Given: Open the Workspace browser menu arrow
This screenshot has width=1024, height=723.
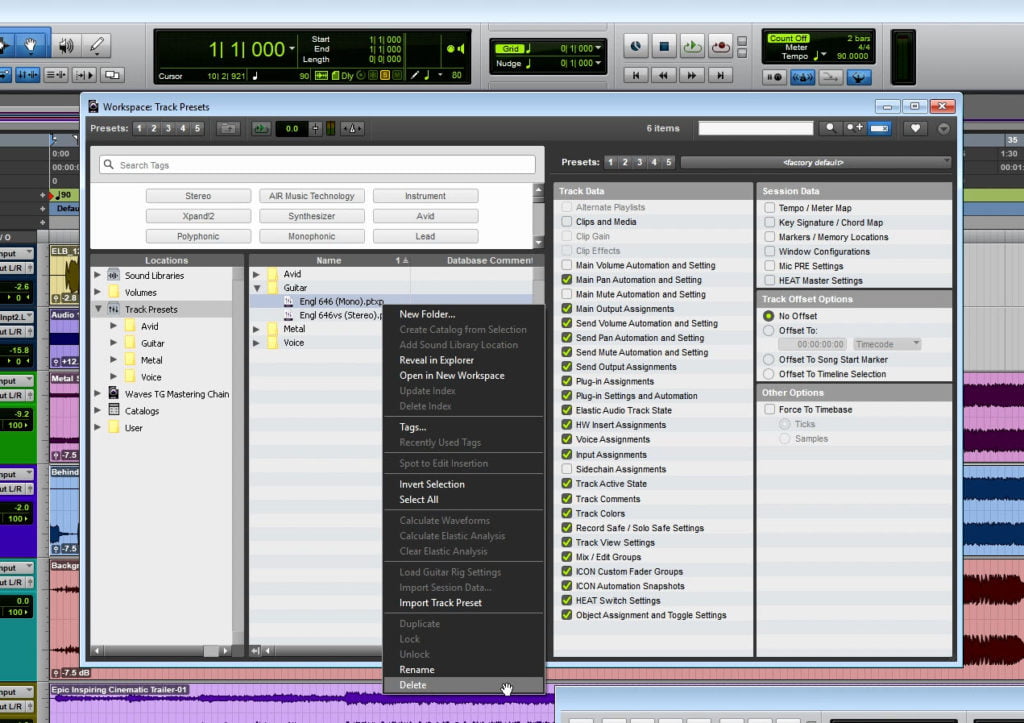Looking at the screenshot, I should pos(944,129).
